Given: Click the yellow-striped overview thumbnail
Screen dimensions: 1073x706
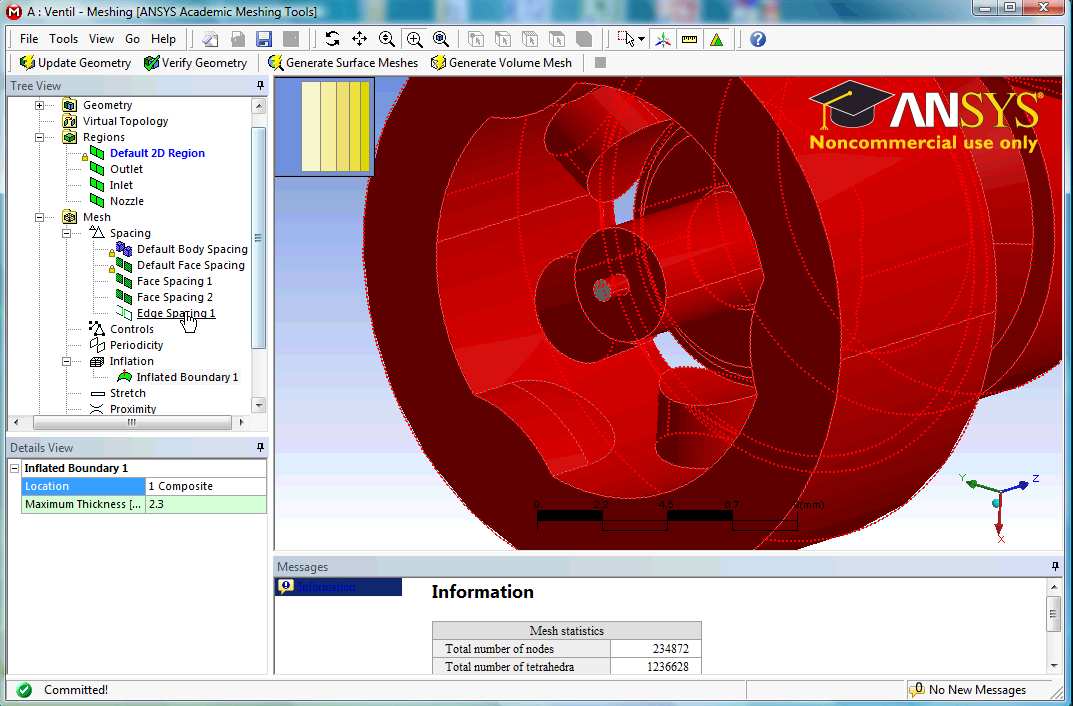Looking at the screenshot, I should (x=324, y=127).
